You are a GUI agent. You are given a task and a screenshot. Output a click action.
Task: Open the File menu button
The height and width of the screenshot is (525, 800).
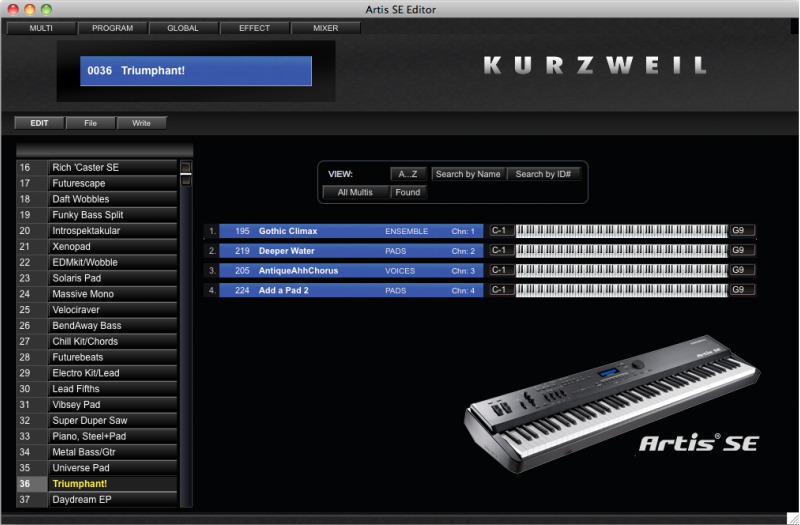(91, 123)
